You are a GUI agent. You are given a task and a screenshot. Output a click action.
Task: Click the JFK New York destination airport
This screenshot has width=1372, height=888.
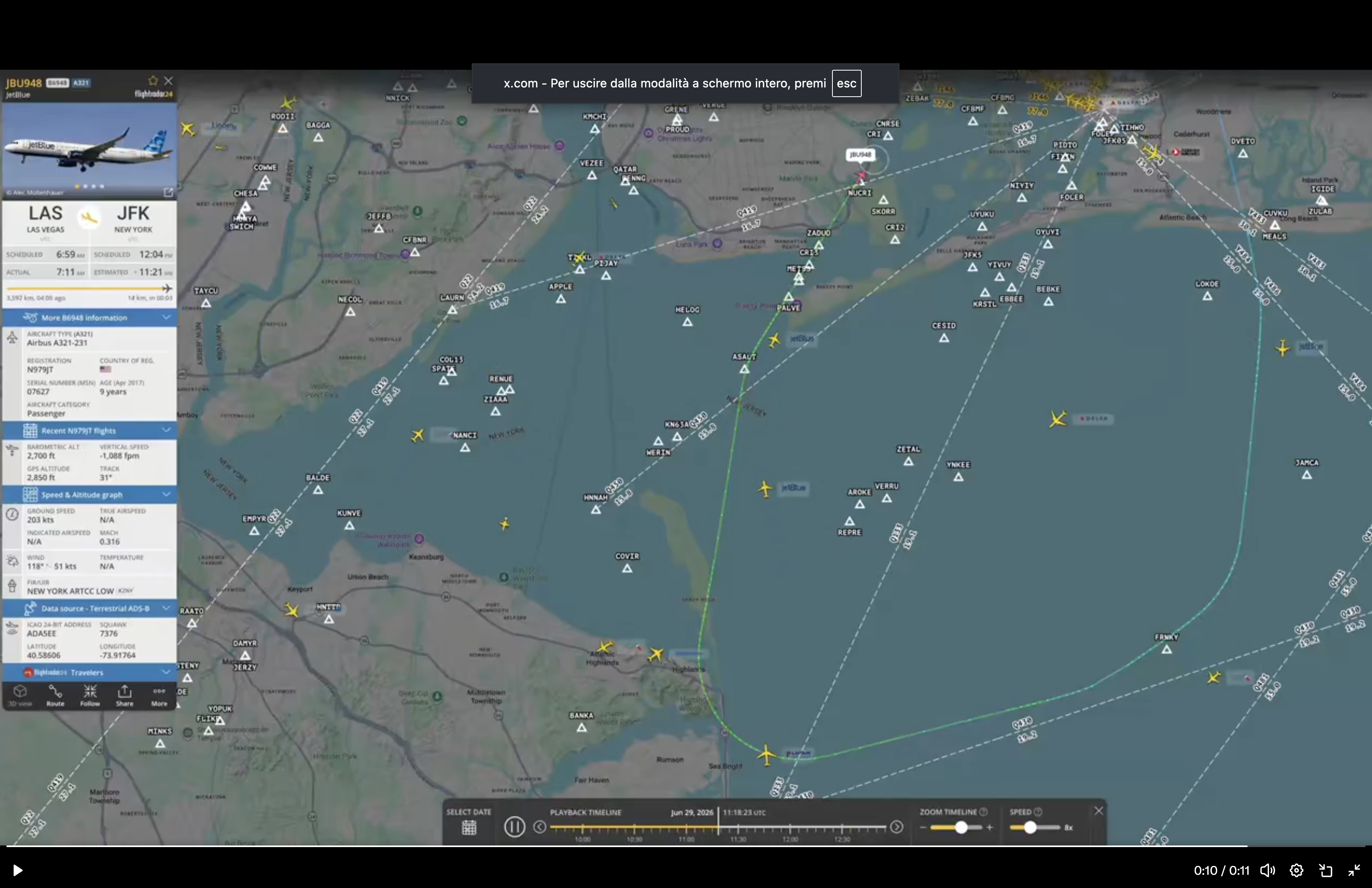[133, 219]
